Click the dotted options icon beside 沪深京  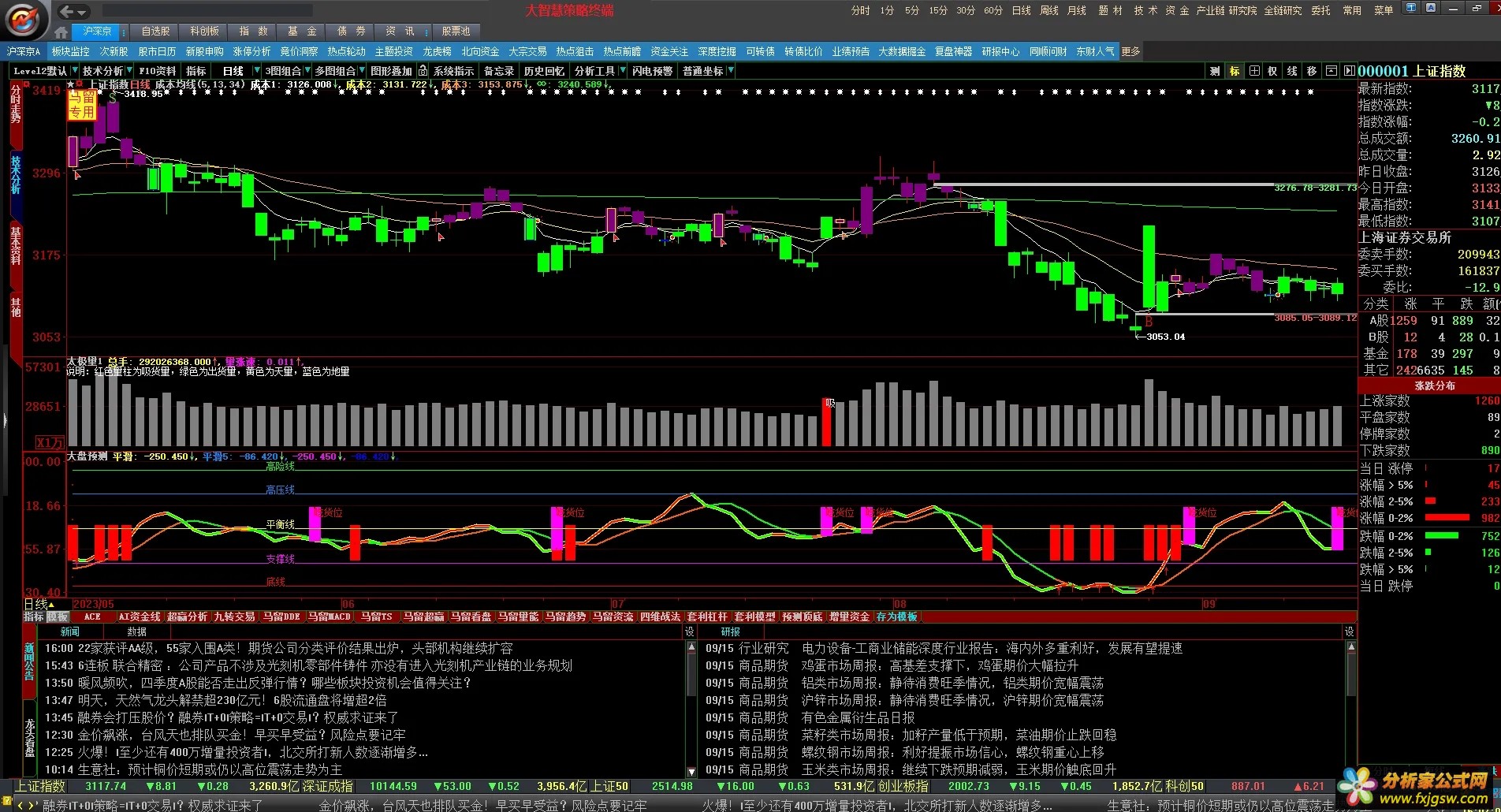tap(124, 32)
